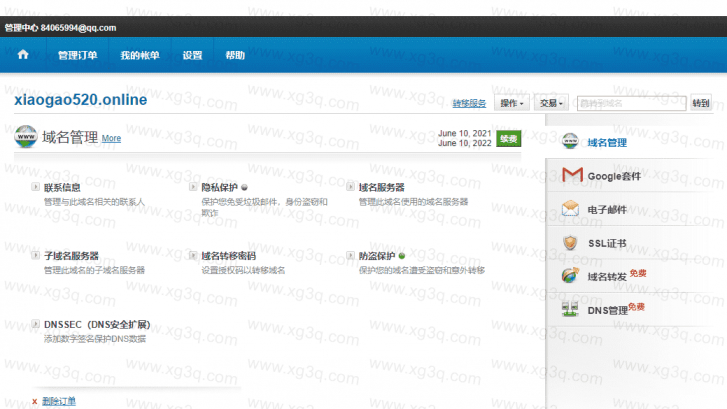The height and width of the screenshot is (409, 727).
Task: Click the green 续费 renew button
Action: pyautogui.click(x=509, y=139)
